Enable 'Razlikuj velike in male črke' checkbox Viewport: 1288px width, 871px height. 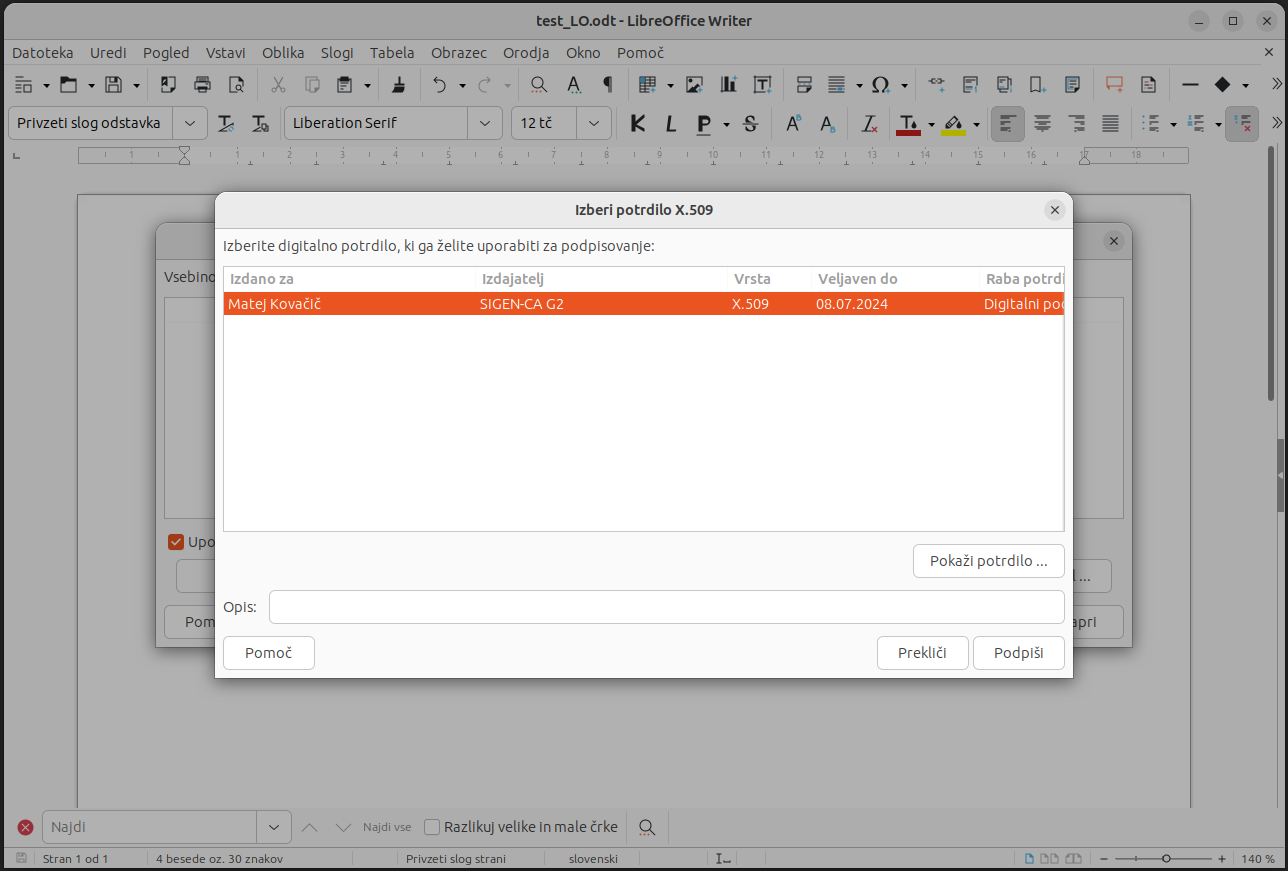pyautogui.click(x=432, y=827)
